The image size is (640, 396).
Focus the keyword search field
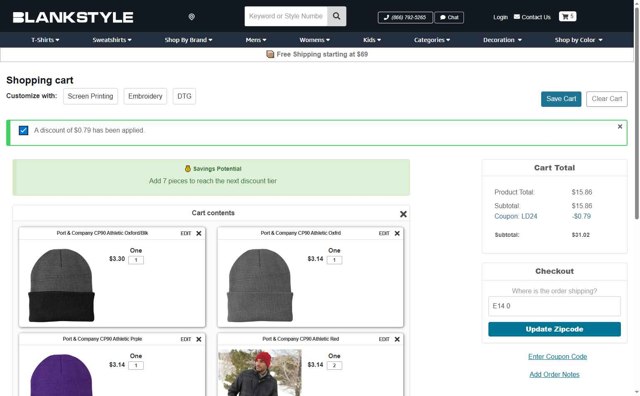coord(286,16)
